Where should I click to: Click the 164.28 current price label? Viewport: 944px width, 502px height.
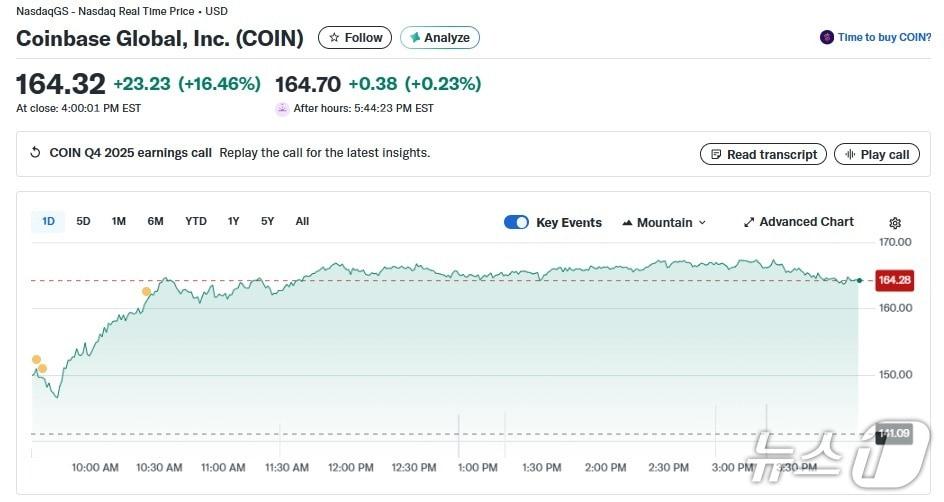pos(894,280)
